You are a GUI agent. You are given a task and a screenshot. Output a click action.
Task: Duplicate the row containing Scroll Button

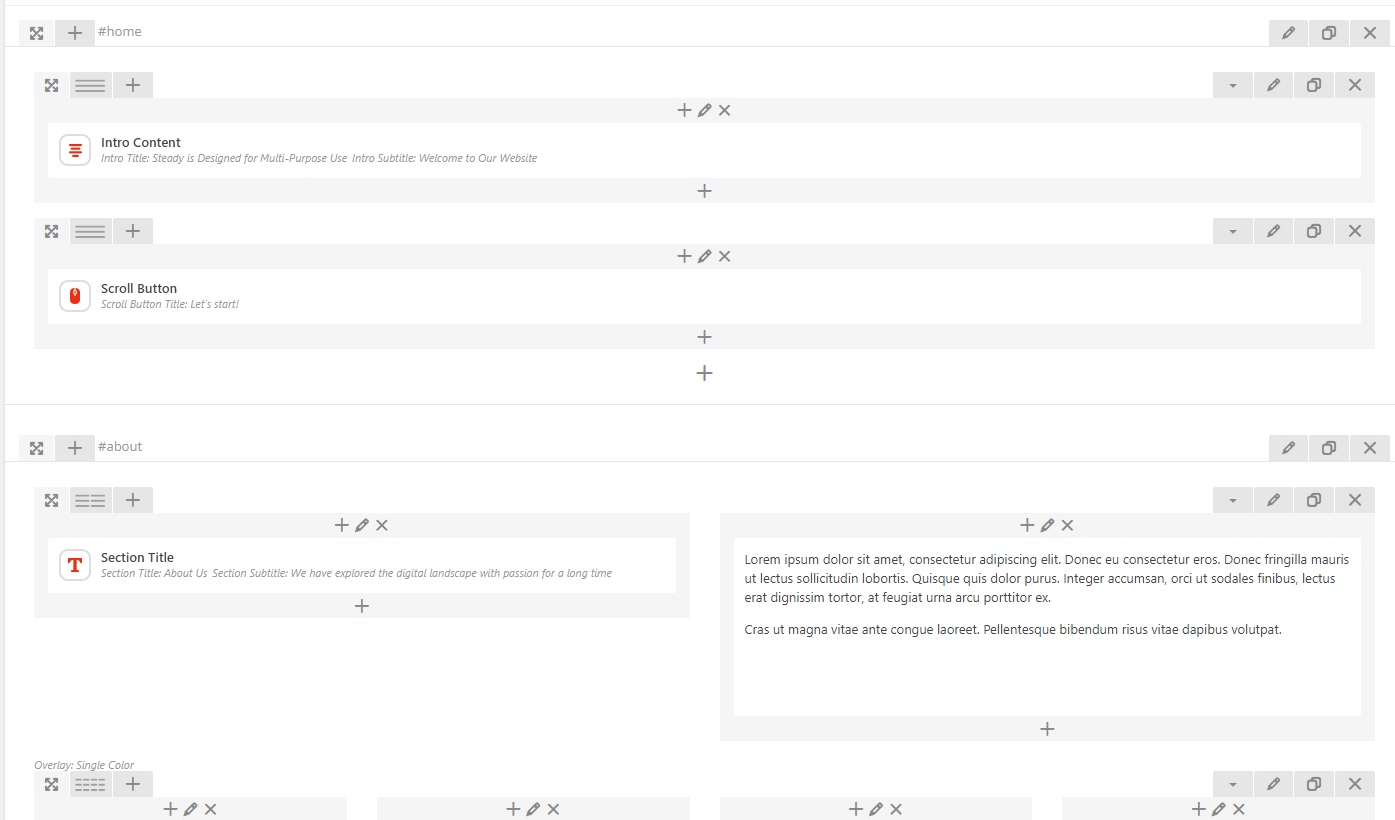click(1314, 232)
